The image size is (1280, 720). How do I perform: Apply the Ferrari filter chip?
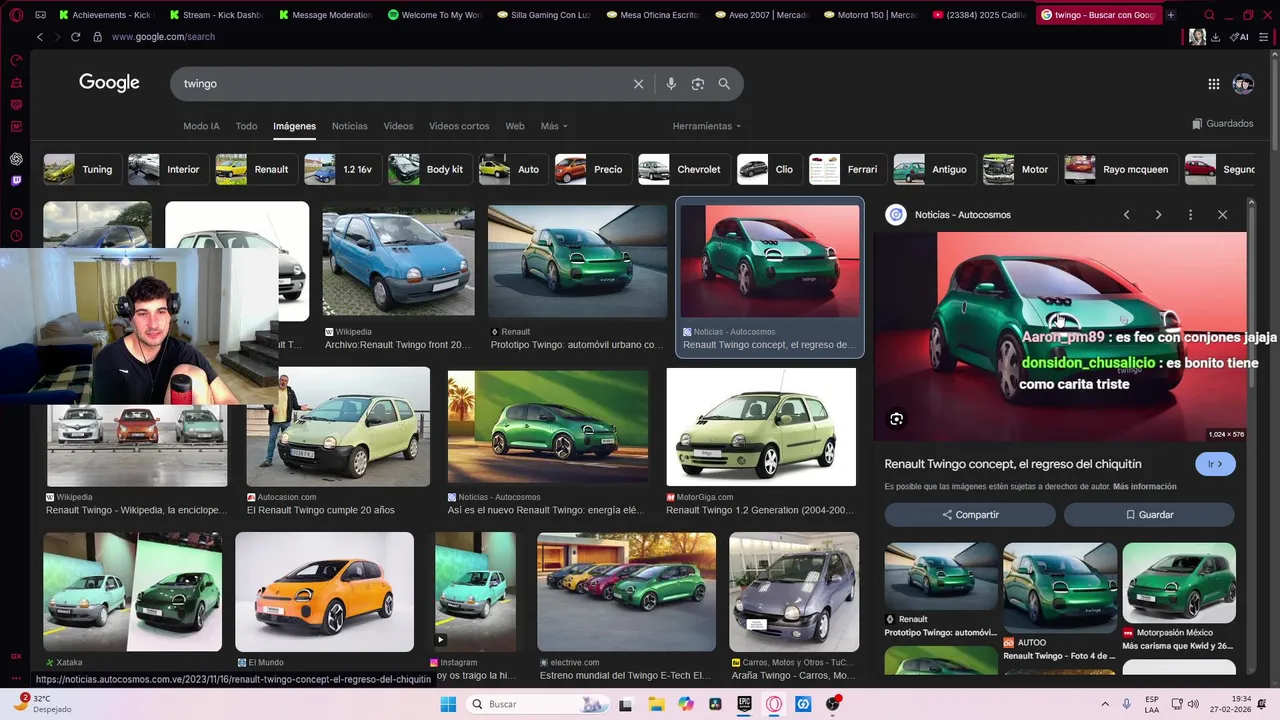(848, 170)
